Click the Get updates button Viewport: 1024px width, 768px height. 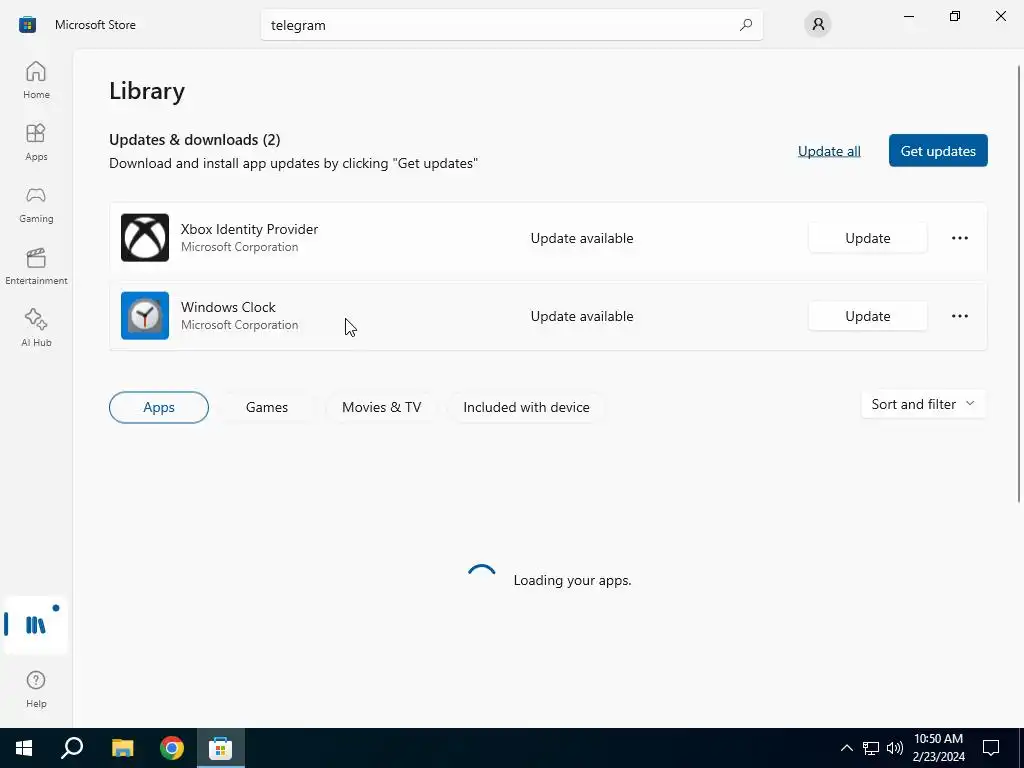click(x=938, y=151)
